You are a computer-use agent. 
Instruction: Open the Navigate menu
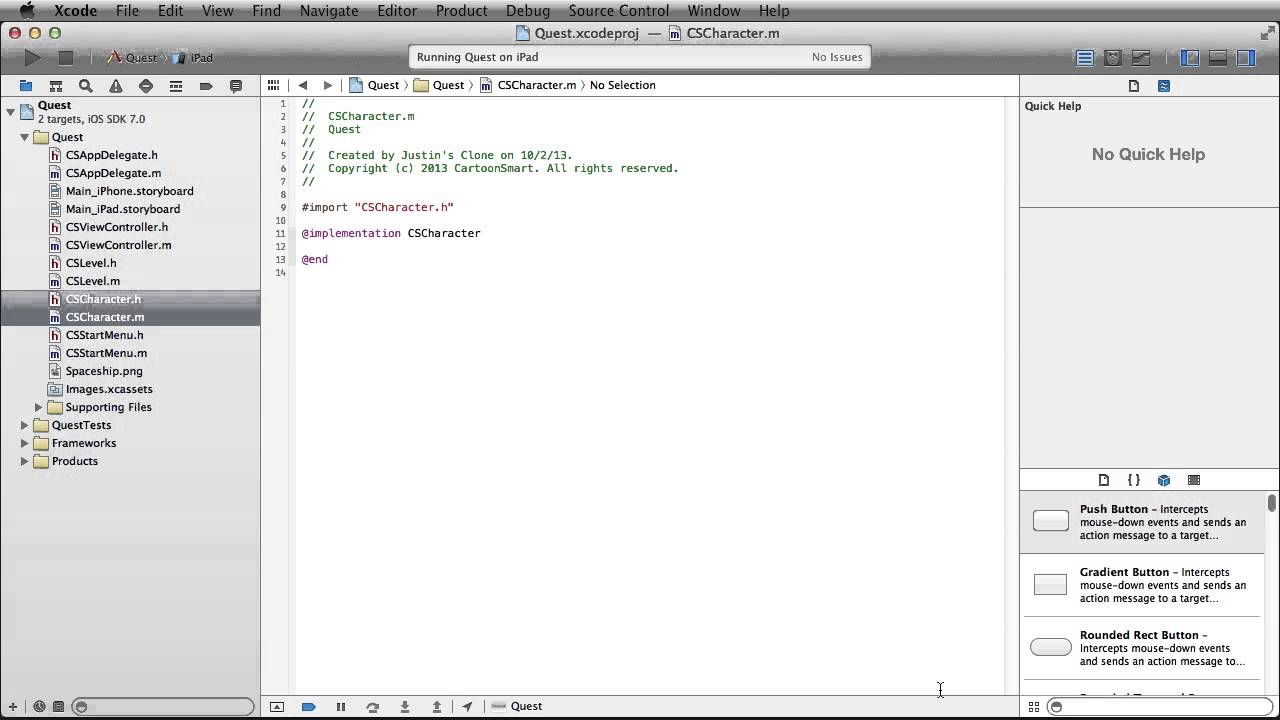pos(329,11)
